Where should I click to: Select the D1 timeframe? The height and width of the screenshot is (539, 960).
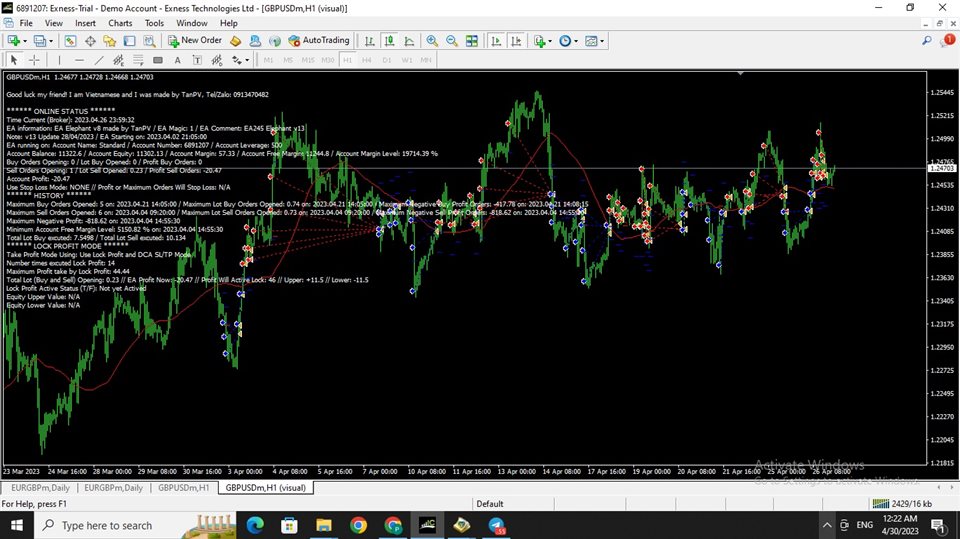point(386,60)
